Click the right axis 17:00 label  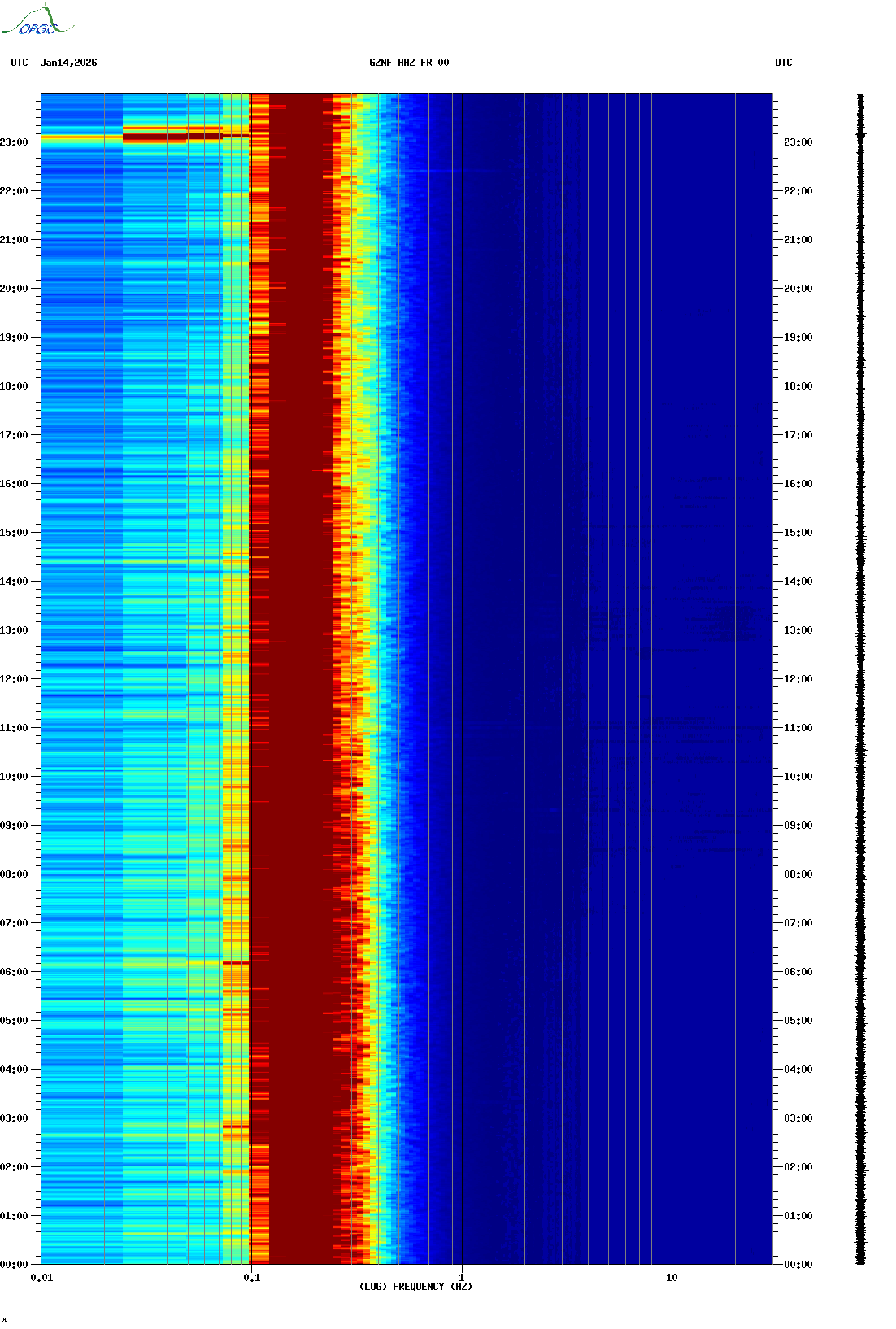point(798,435)
